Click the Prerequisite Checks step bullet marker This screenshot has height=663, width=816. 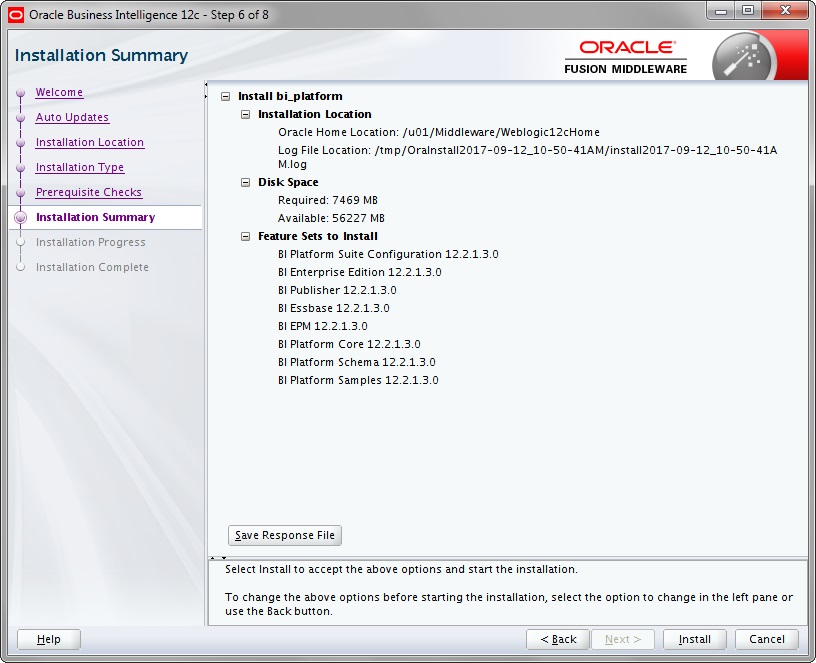point(20,193)
